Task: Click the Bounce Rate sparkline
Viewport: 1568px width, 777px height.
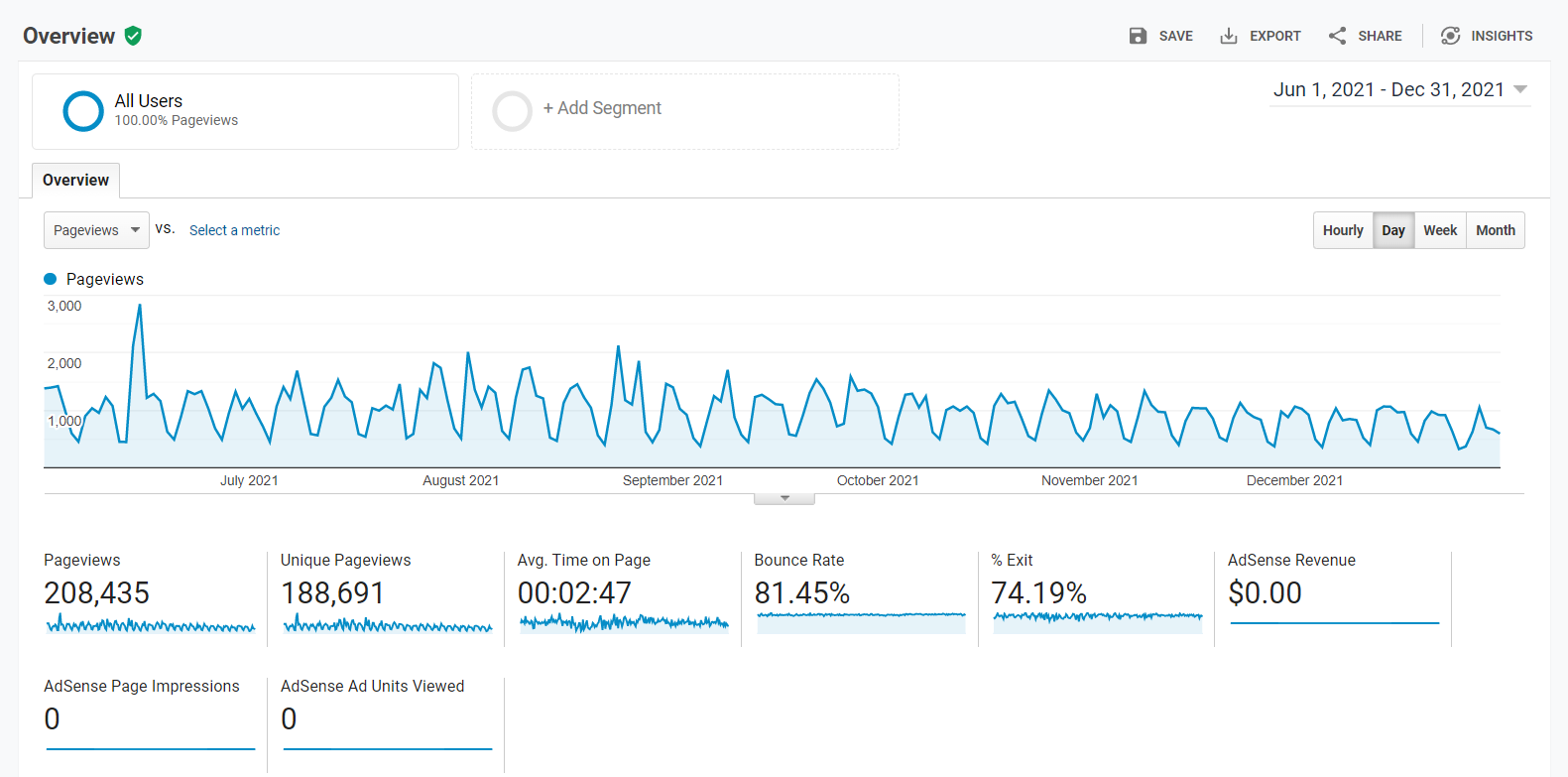Action: (861, 623)
